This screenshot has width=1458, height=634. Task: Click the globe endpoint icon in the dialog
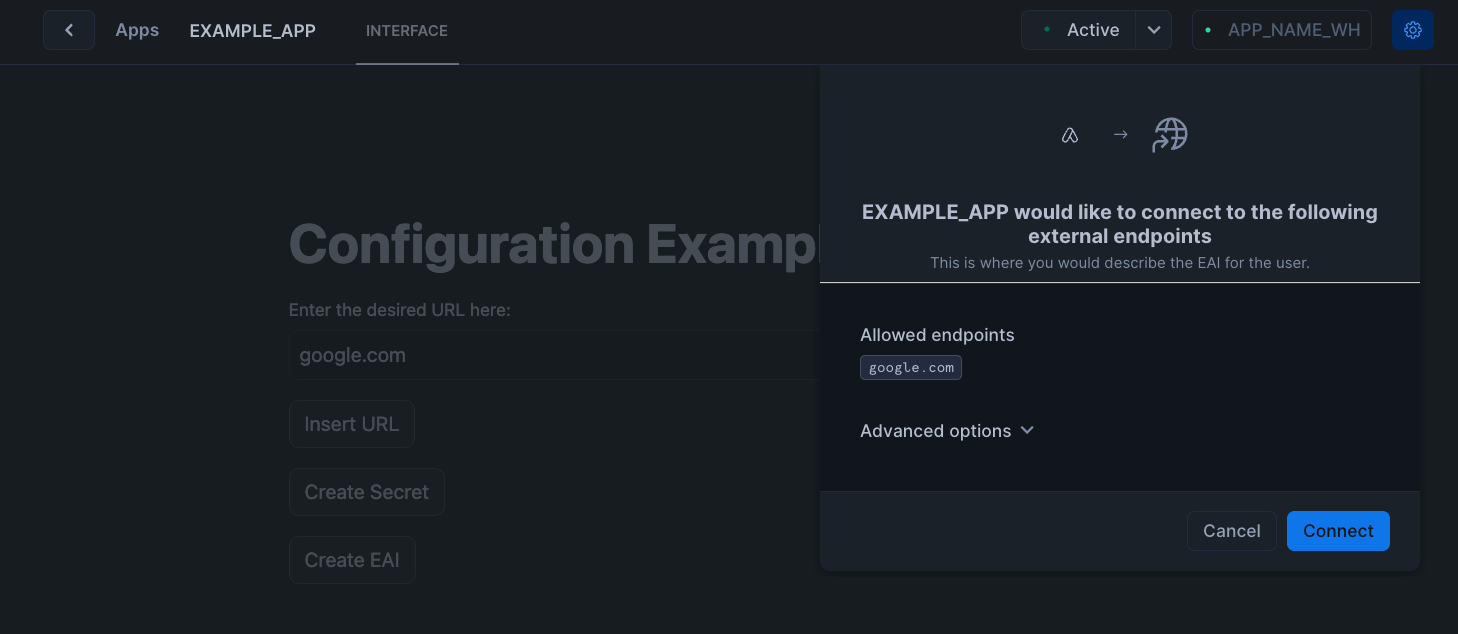(1168, 134)
